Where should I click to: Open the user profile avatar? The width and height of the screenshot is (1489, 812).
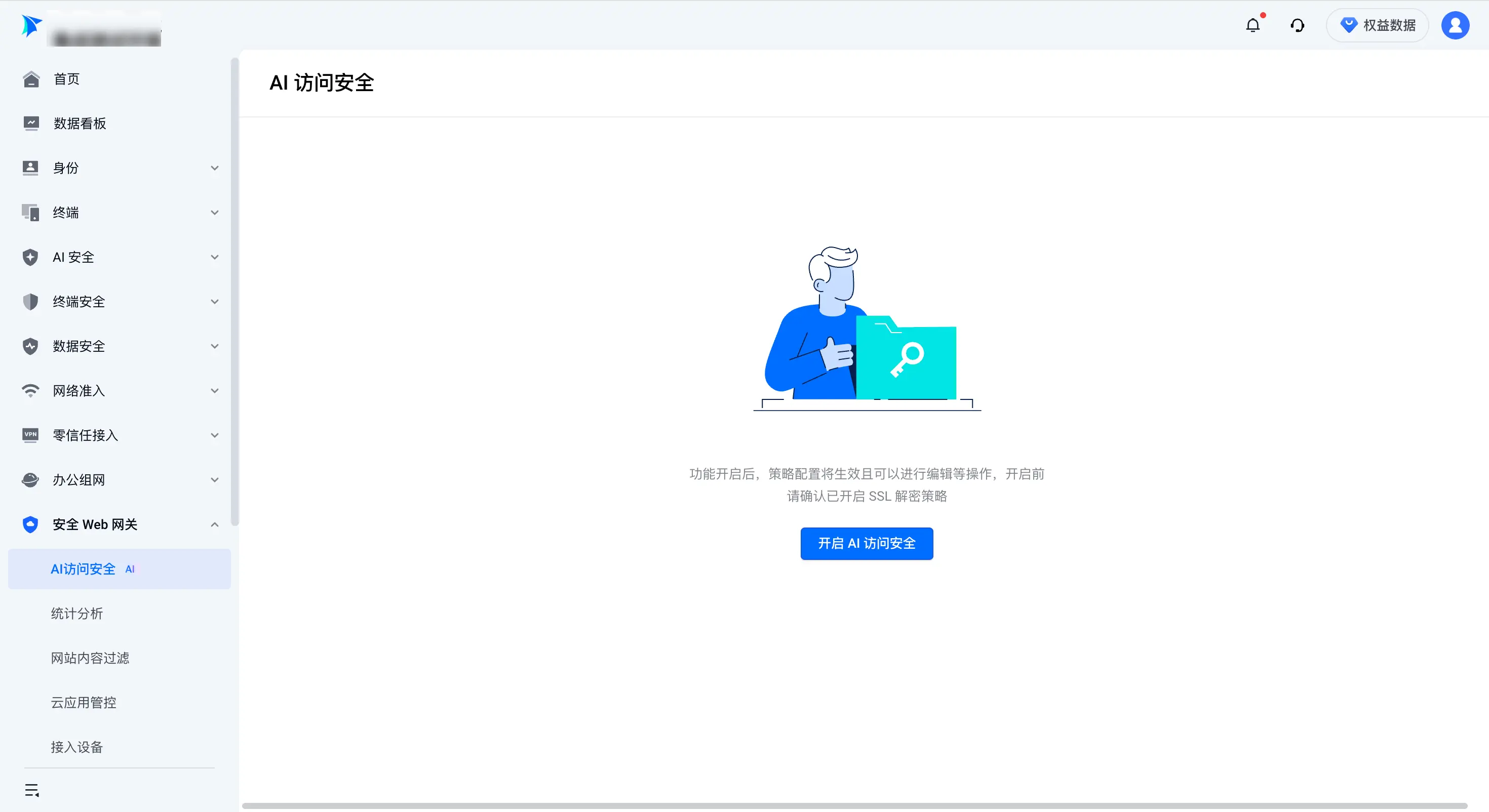(x=1455, y=25)
